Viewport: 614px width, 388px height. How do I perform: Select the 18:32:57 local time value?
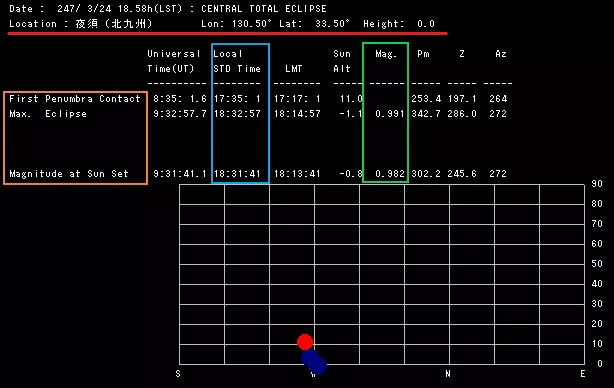pyautogui.click(x=237, y=114)
